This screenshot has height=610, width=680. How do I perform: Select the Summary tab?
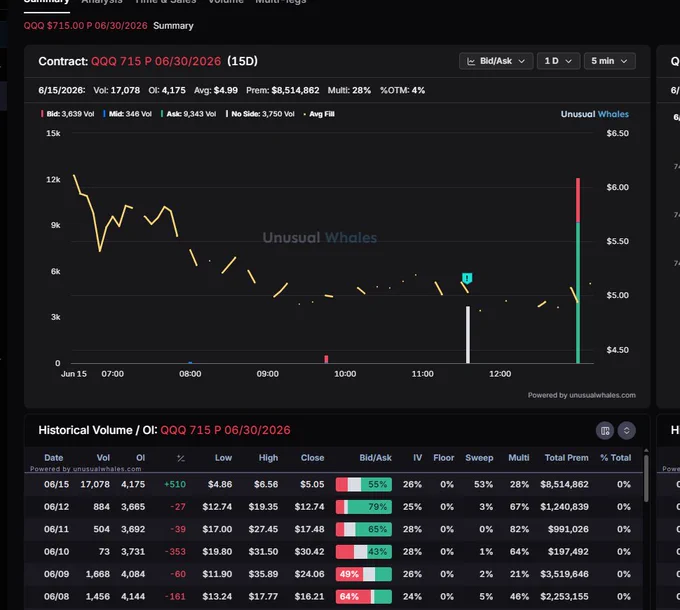[x=46, y=2]
